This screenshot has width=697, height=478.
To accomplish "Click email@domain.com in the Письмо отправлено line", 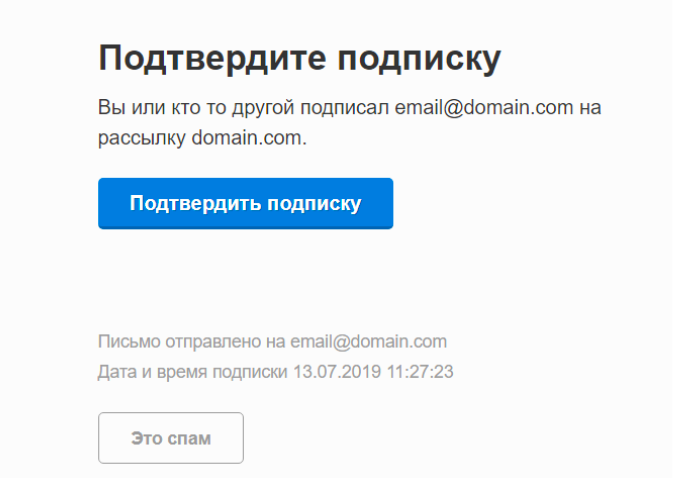I will click(x=369, y=342).
